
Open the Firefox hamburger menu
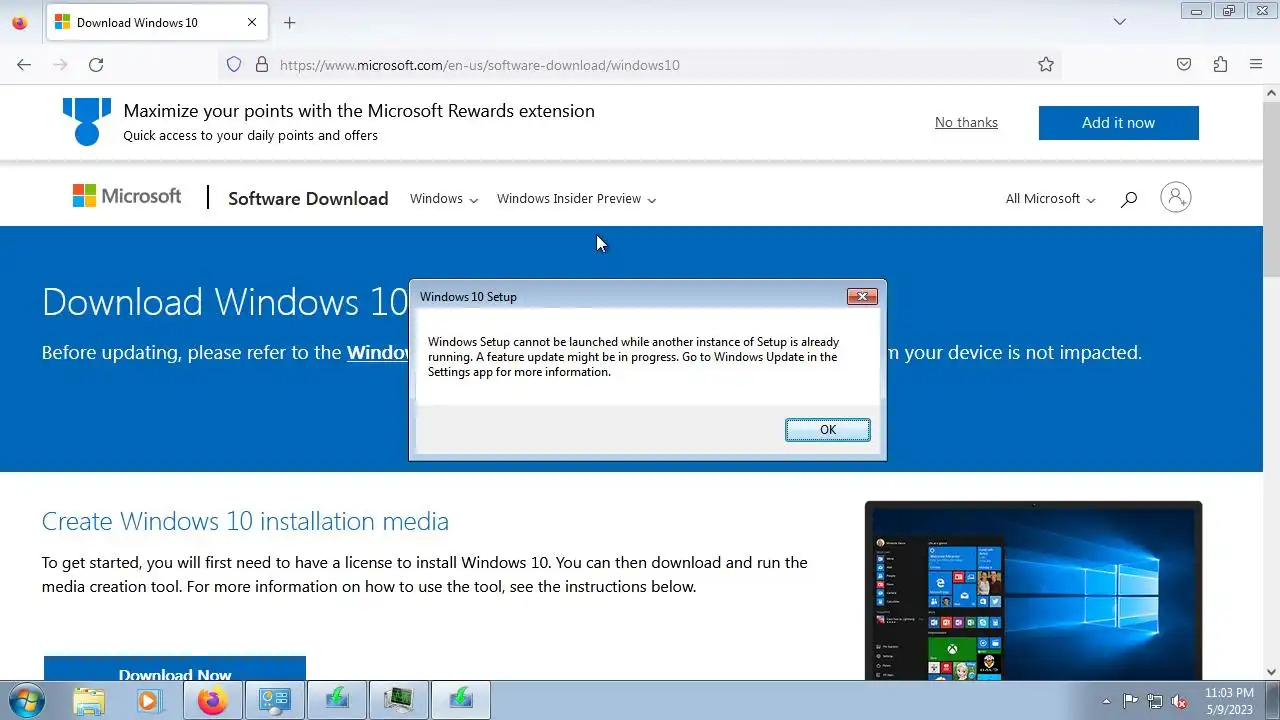tap(1256, 64)
